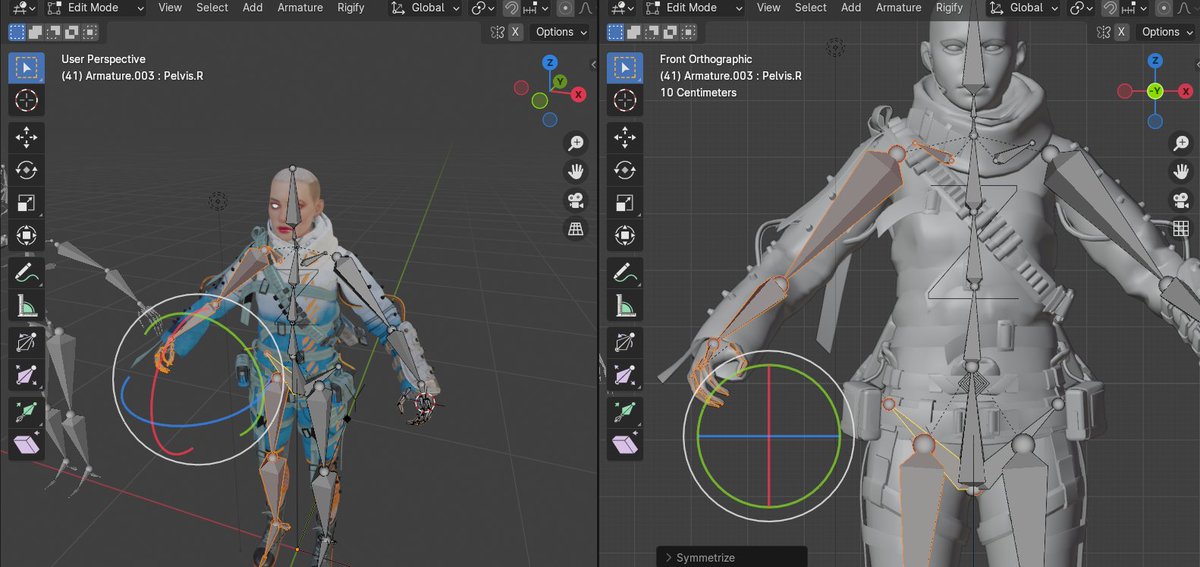Screen dimensions: 1200x567
Task: Select the Rotate tool in left viewport
Action: coord(26,170)
